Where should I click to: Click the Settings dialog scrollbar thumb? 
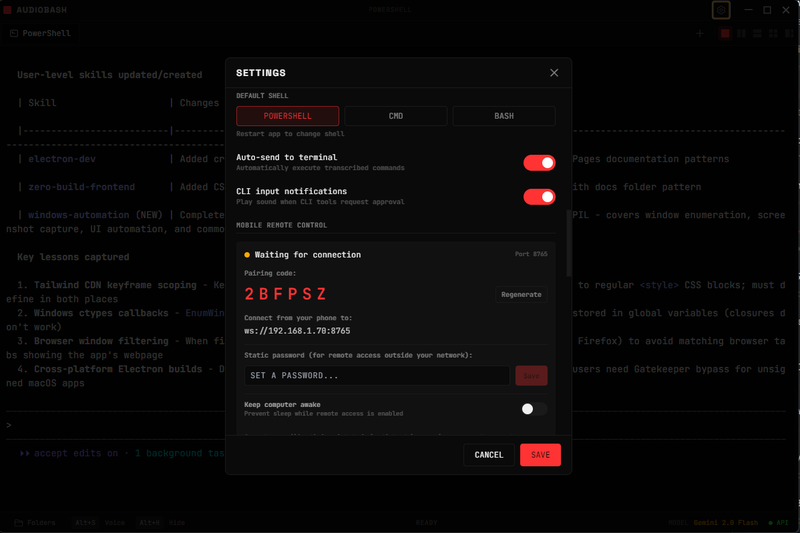568,243
